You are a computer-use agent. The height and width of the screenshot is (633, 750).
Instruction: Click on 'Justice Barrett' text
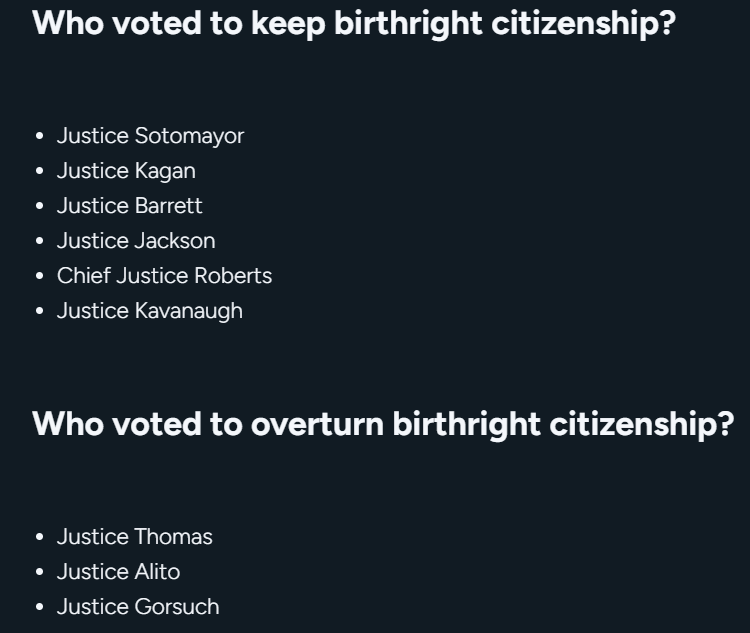pyautogui.click(x=130, y=206)
